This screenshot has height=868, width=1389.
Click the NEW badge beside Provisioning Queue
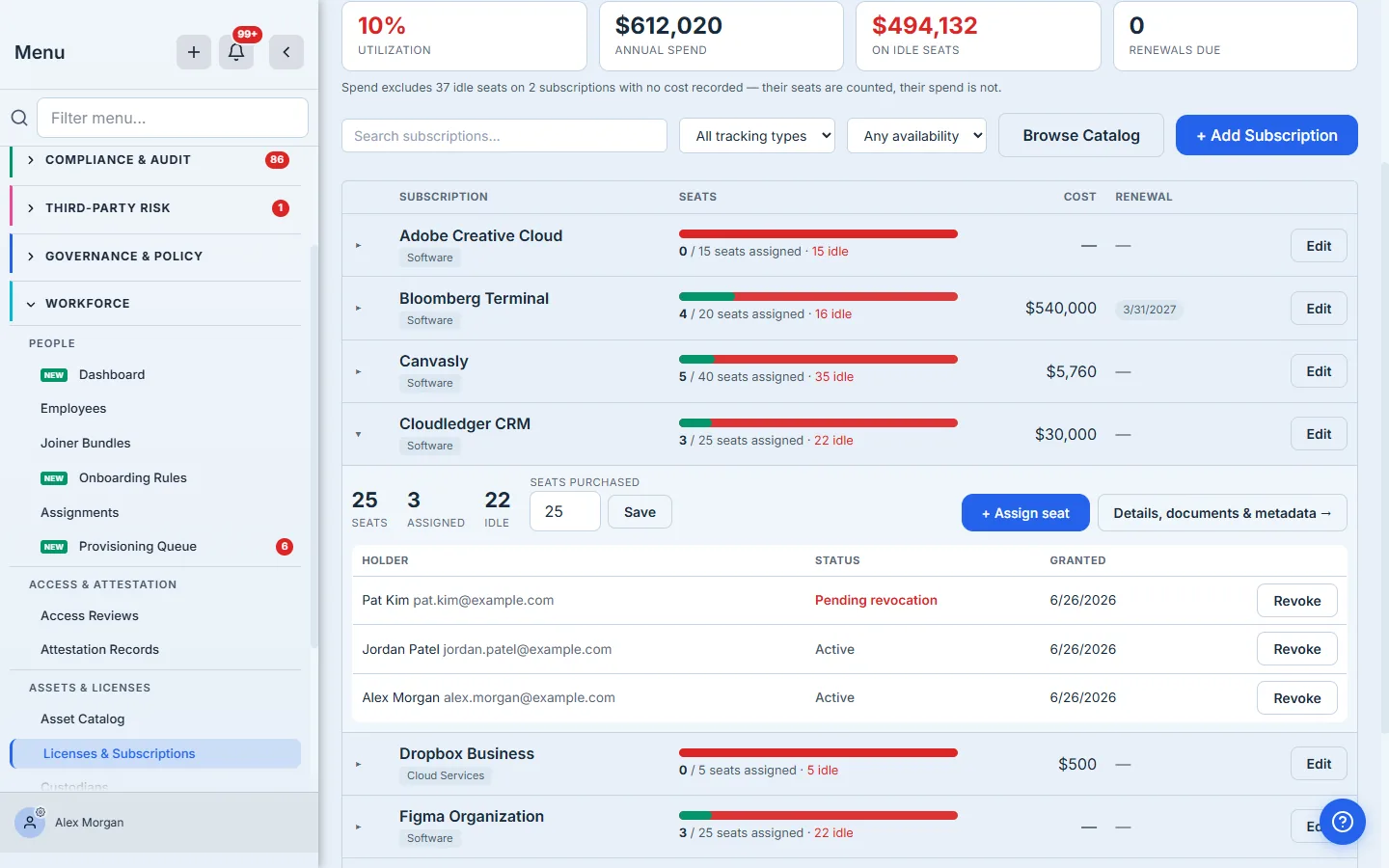tap(54, 547)
